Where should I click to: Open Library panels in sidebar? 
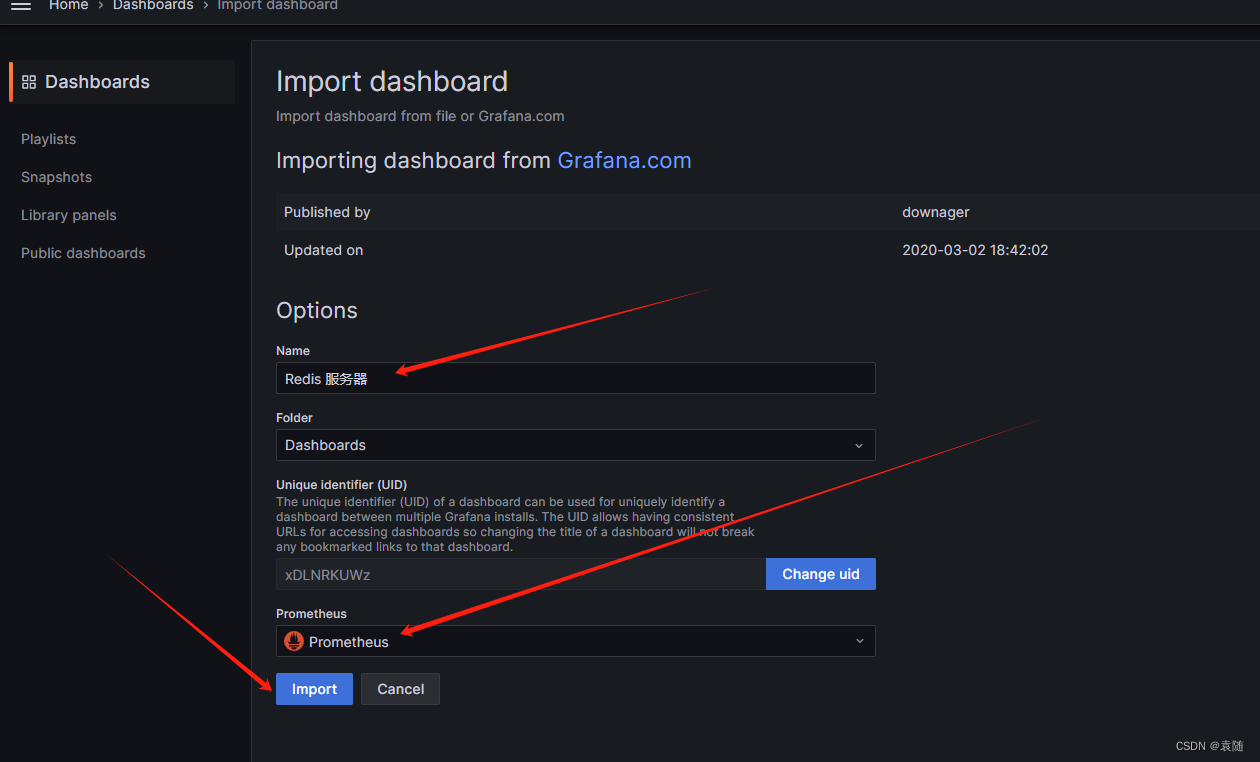click(68, 215)
